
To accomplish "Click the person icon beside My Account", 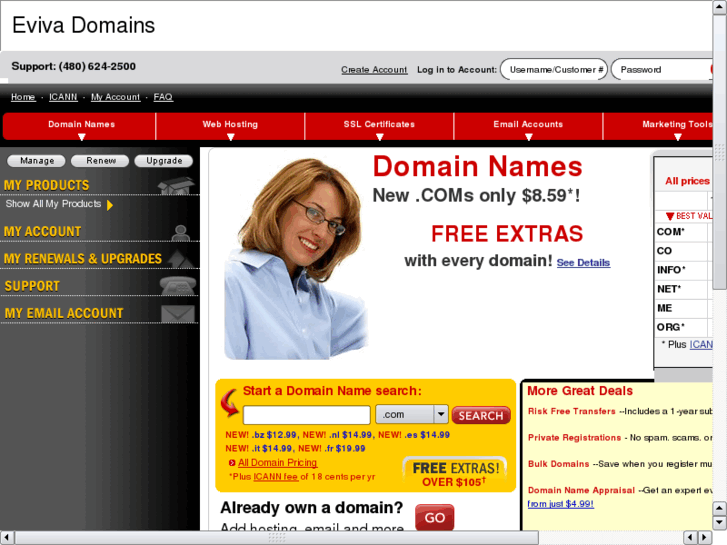I will click(x=180, y=233).
